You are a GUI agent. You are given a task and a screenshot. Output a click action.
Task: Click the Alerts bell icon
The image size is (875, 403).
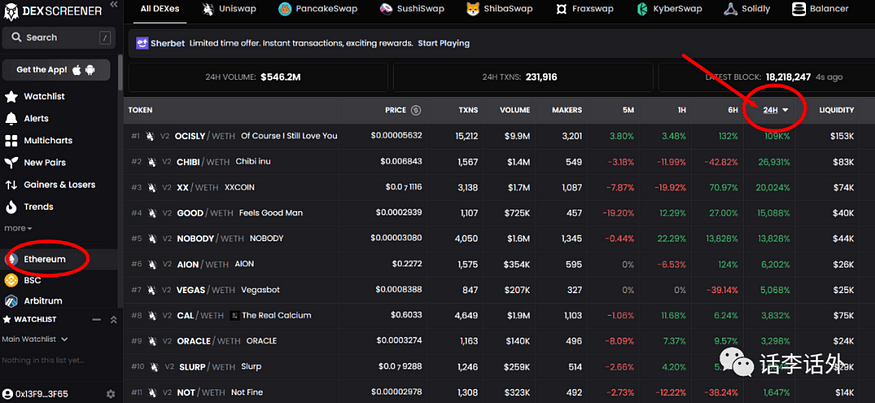(x=11, y=118)
